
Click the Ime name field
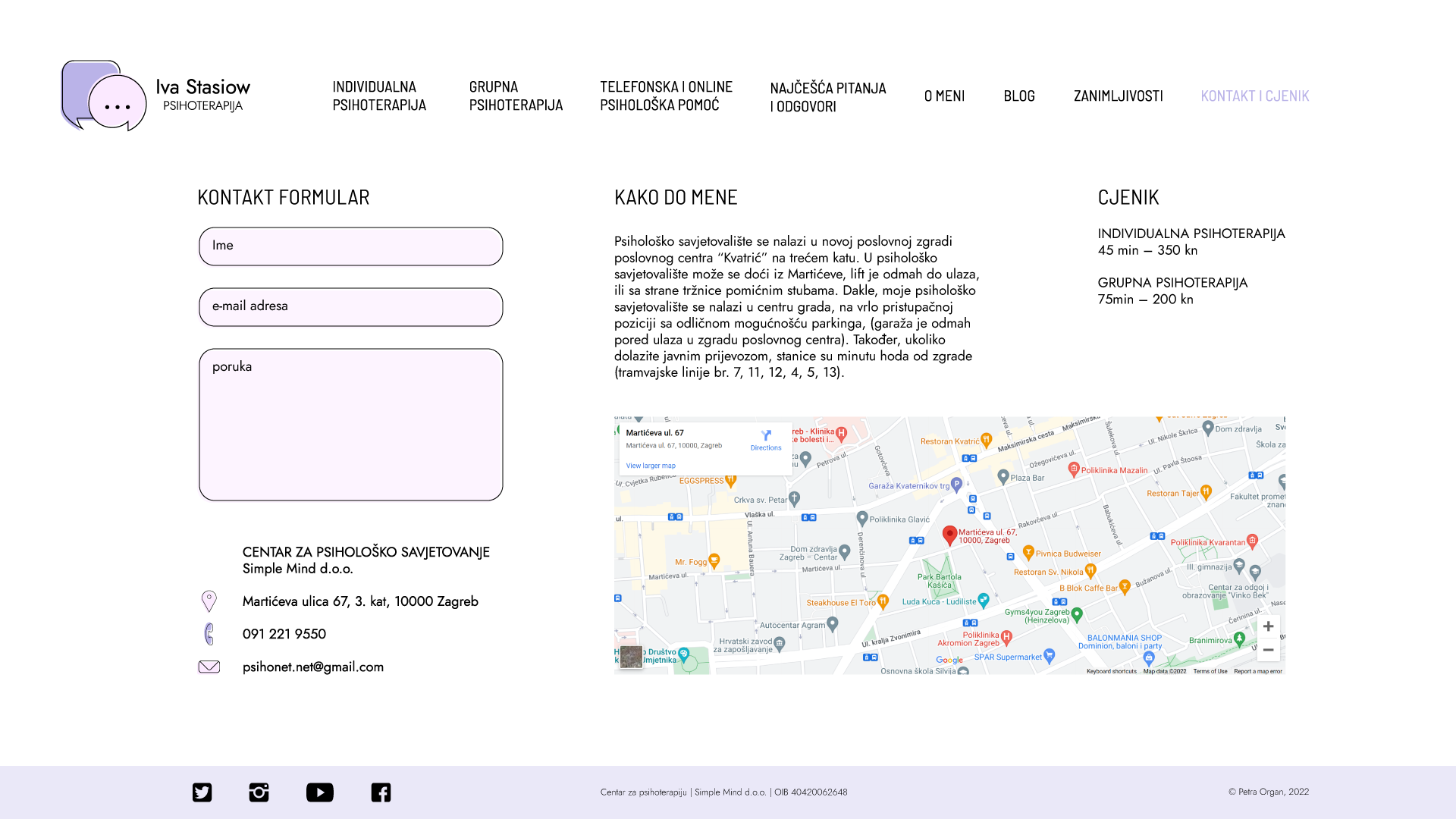click(351, 246)
